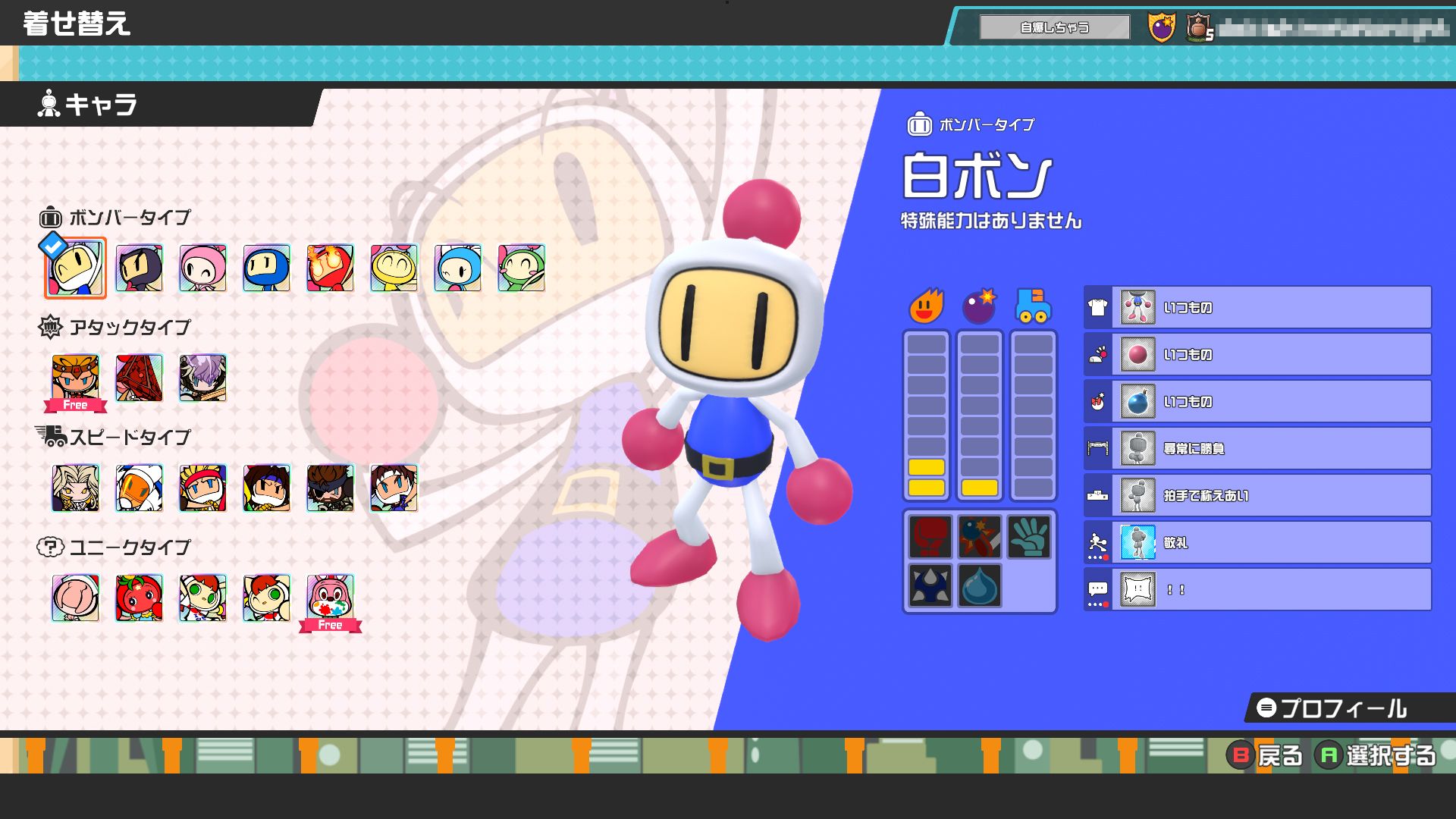The height and width of the screenshot is (819, 1456).
Task: Select the Black Bomber character icon
Action: 139,268
